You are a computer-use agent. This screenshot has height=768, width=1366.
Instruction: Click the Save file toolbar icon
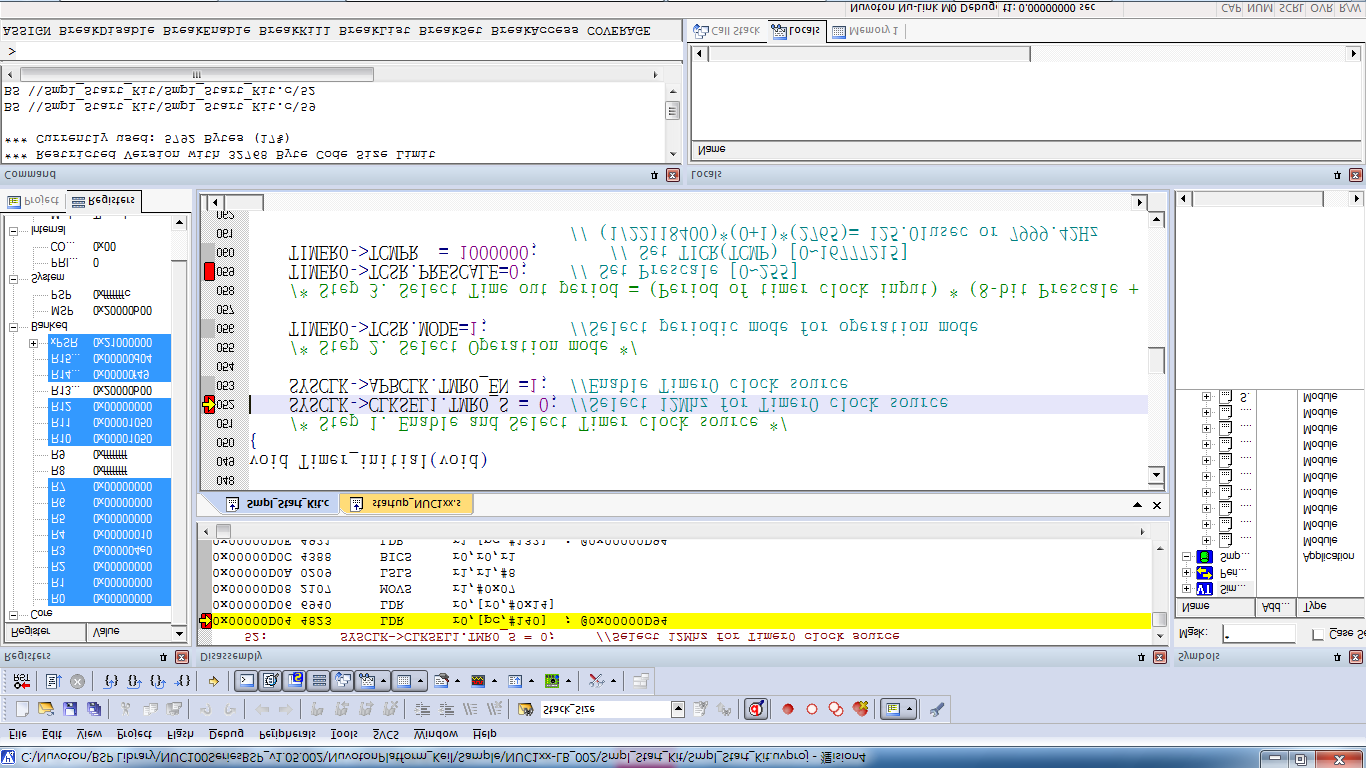(x=70, y=709)
